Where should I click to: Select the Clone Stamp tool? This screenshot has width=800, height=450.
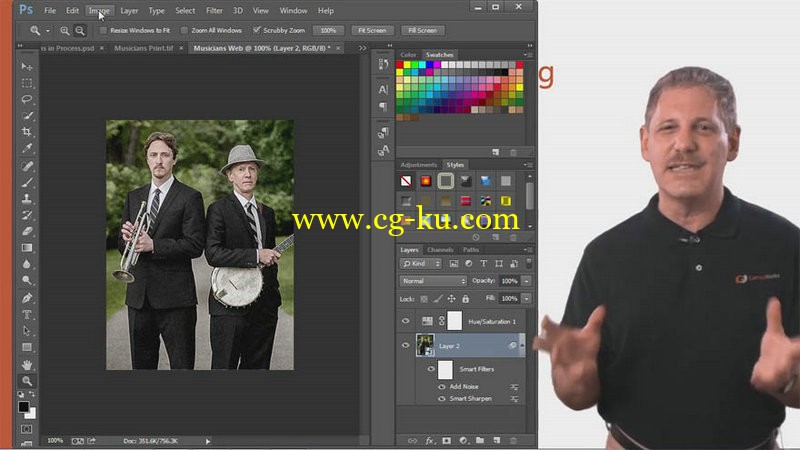(27, 198)
